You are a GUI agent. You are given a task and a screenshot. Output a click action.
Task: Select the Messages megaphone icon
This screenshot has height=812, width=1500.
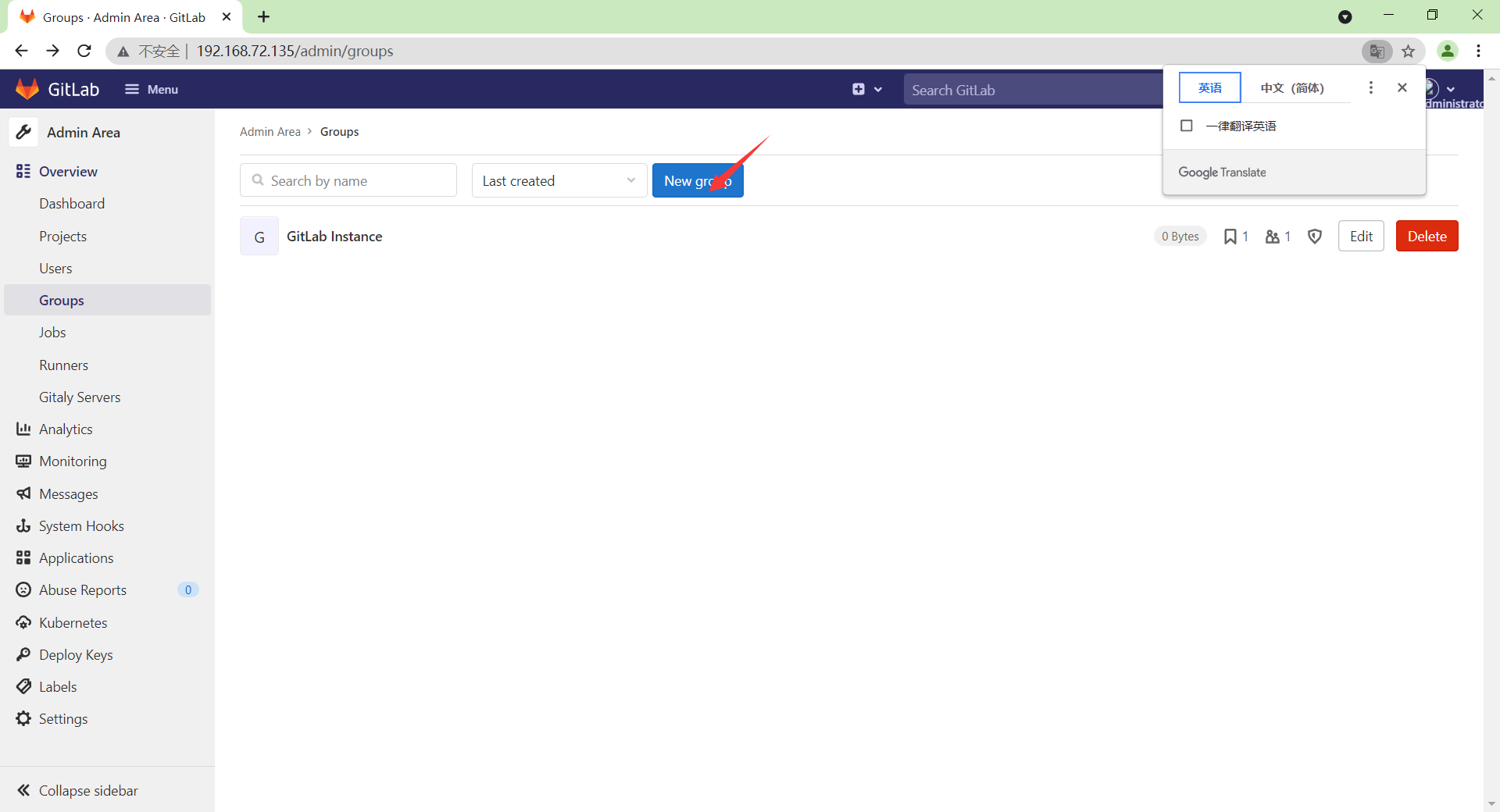pyautogui.click(x=23, y=493)
